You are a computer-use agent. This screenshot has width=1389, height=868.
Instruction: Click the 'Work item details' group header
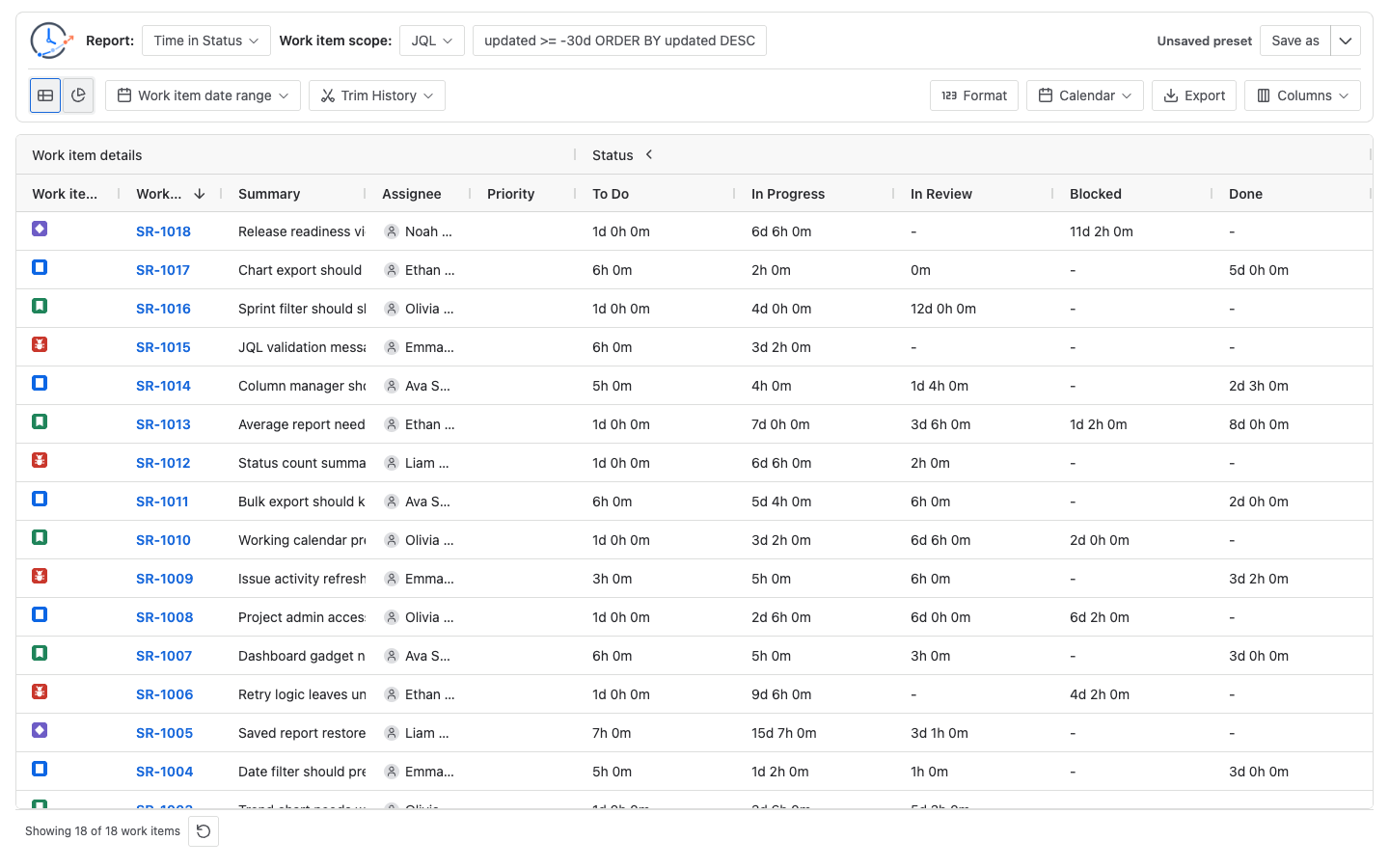pos(87,155)
